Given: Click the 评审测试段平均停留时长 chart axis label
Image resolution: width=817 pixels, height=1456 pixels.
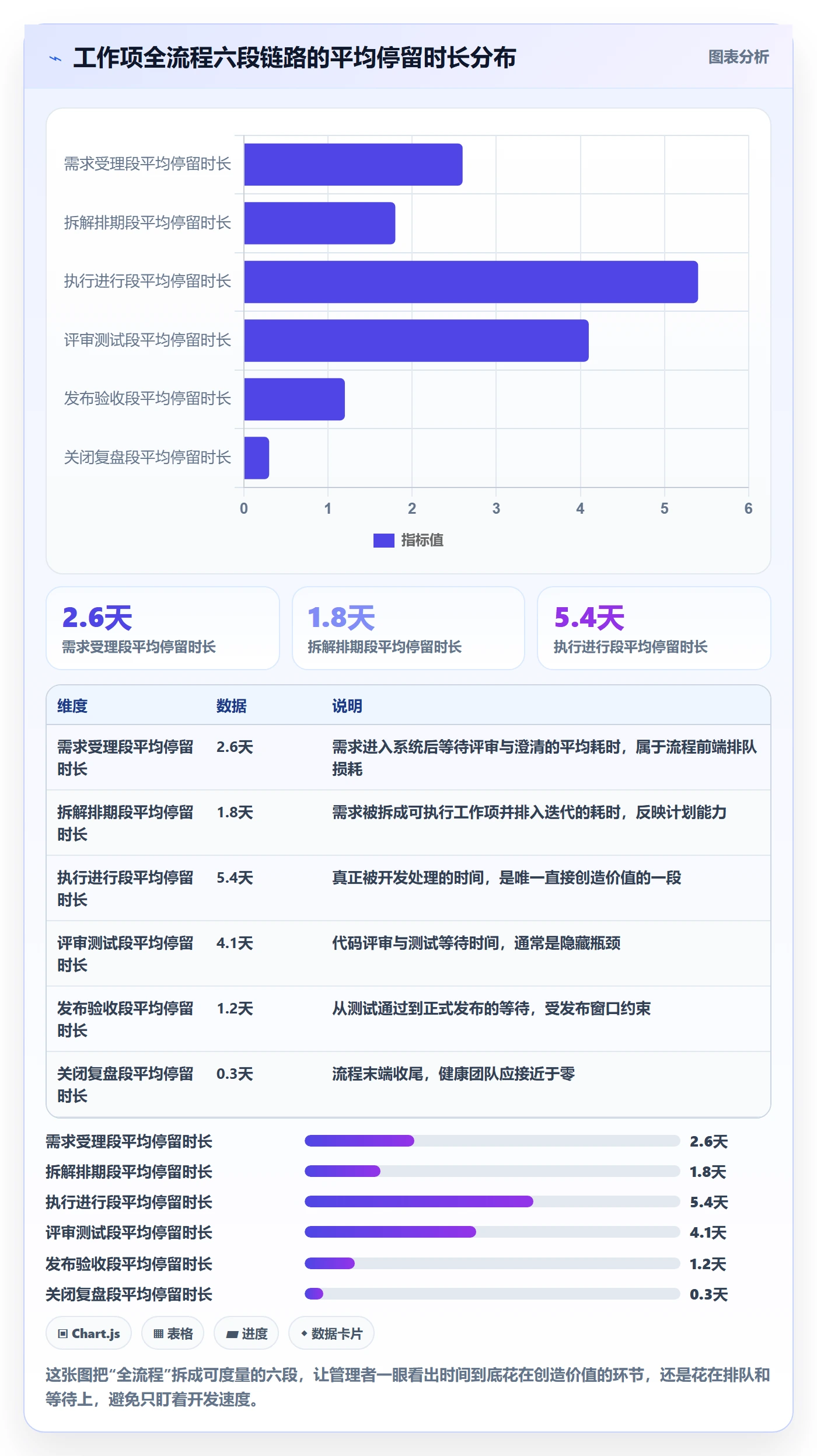Looking at the screenshot, I should (148, 340).
